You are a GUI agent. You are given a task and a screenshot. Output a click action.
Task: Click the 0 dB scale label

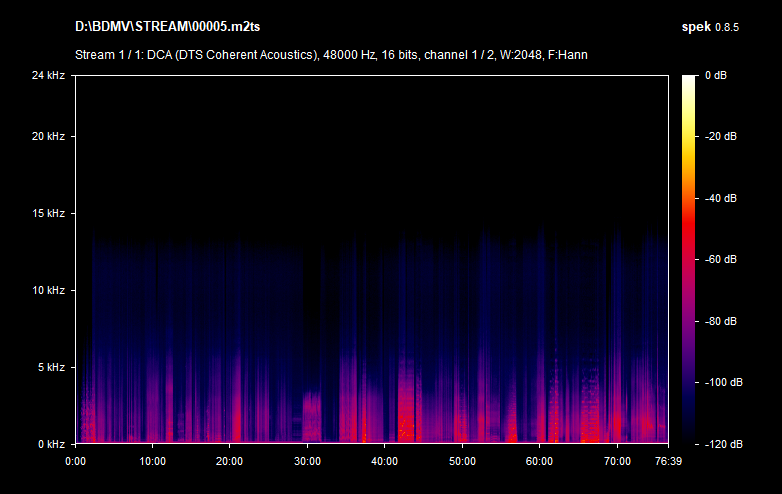click(x=716, y=76)
